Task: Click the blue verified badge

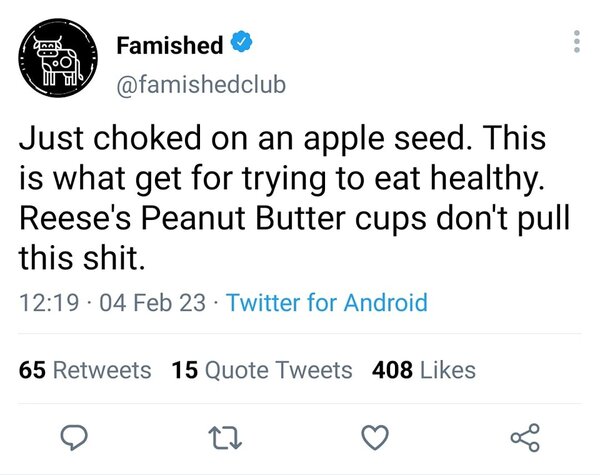Action: tap(241, 45)
